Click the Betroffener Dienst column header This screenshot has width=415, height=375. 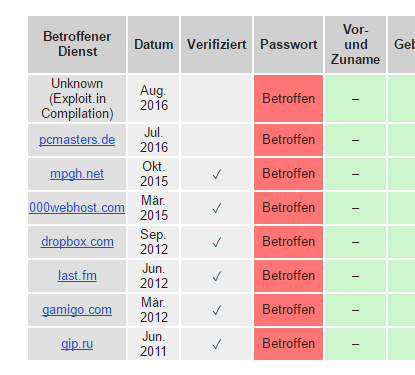click(x=77, y=44)
